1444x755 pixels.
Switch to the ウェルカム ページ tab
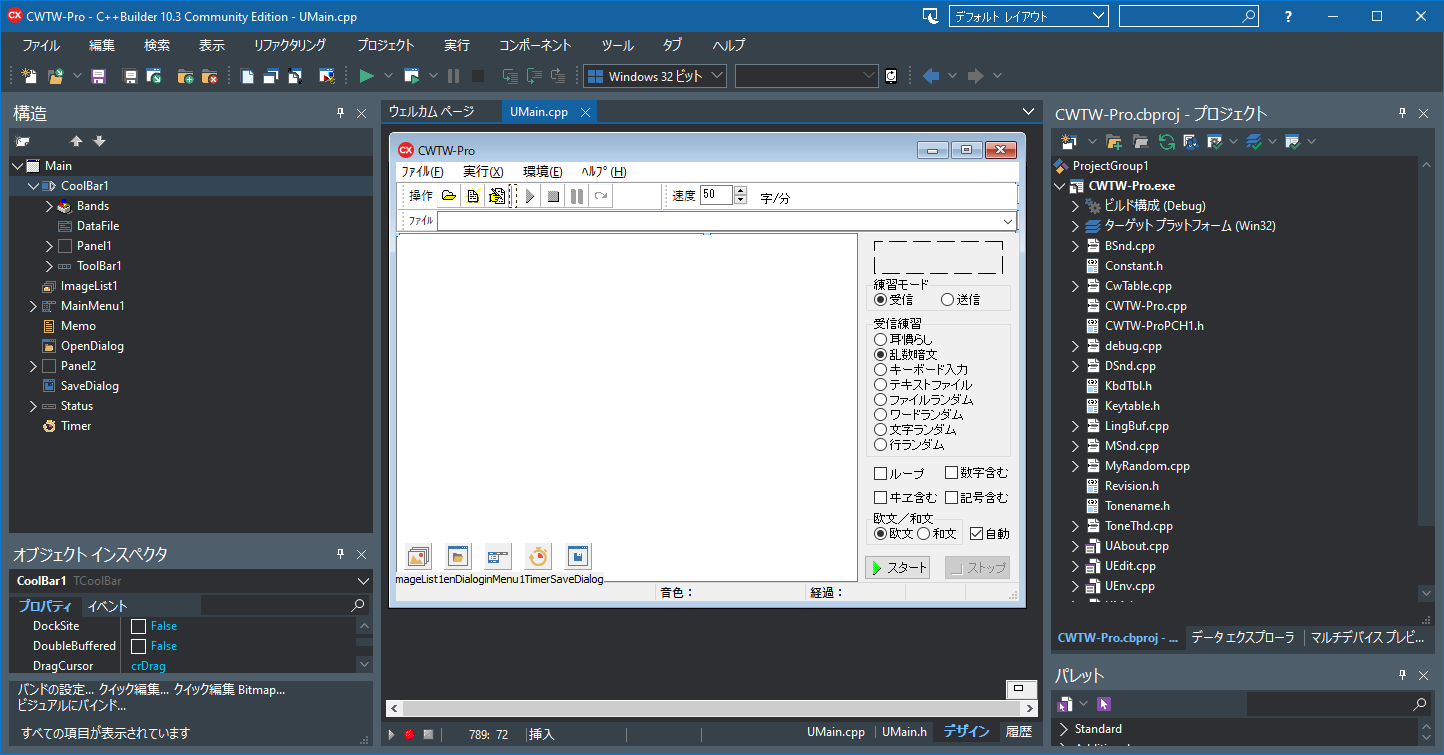coord(431,112)
